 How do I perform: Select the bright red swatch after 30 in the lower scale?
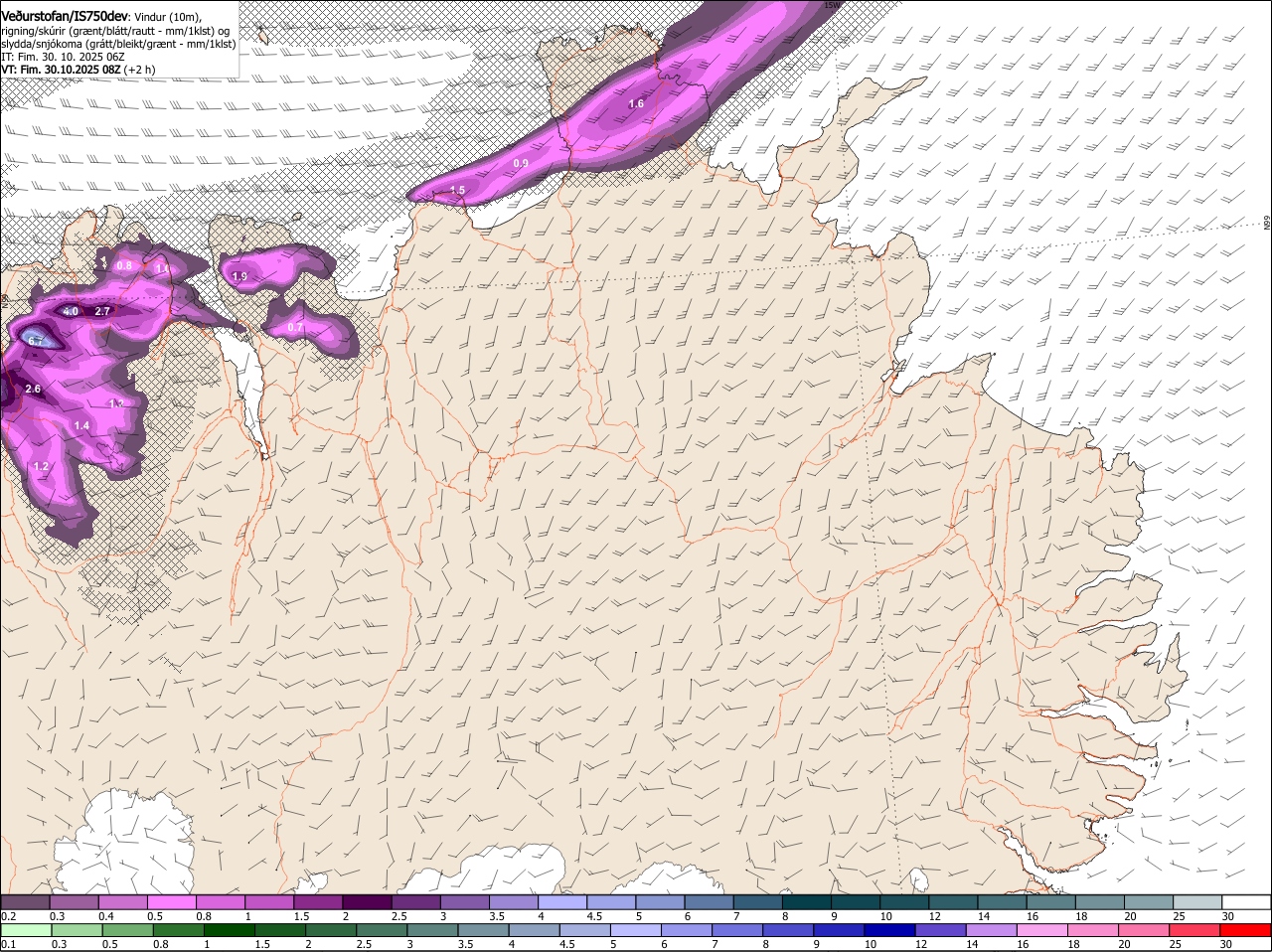coord(1245,930)
